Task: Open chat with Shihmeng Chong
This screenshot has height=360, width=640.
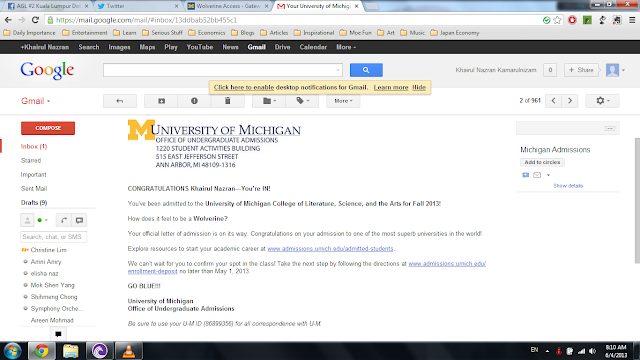Action: (54, 297)
